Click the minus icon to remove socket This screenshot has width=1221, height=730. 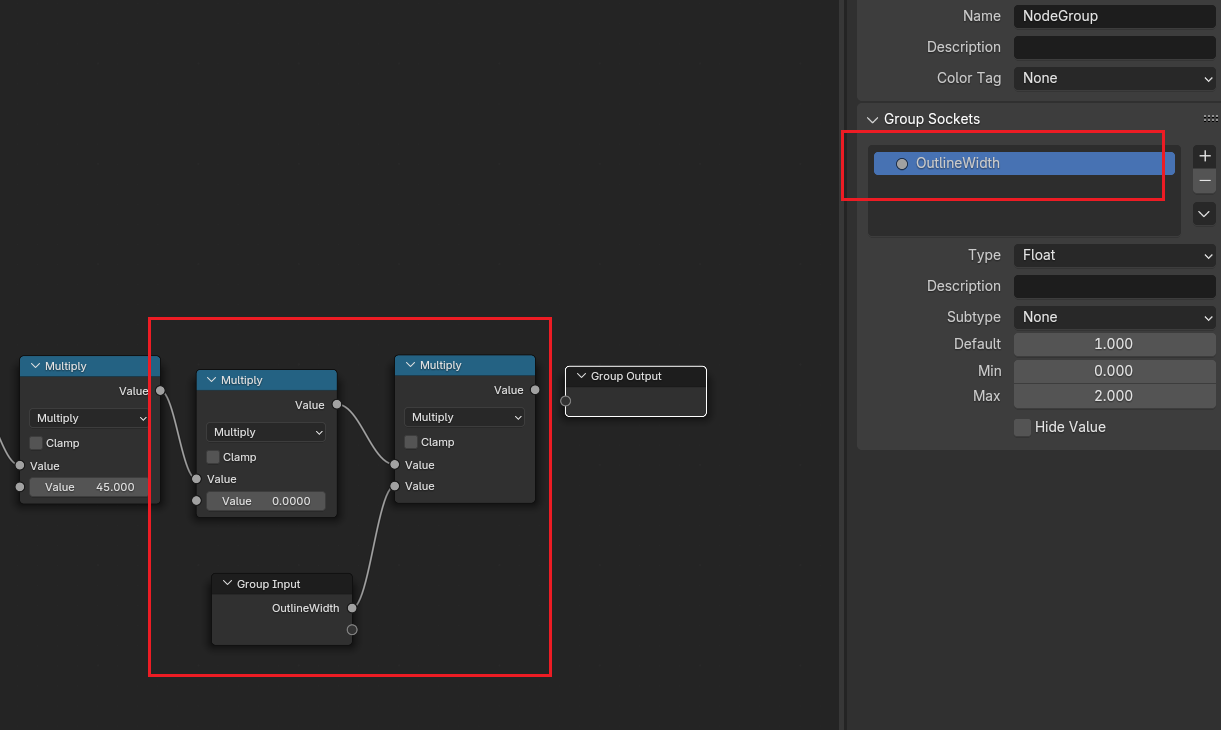(x=1205, y=181)
